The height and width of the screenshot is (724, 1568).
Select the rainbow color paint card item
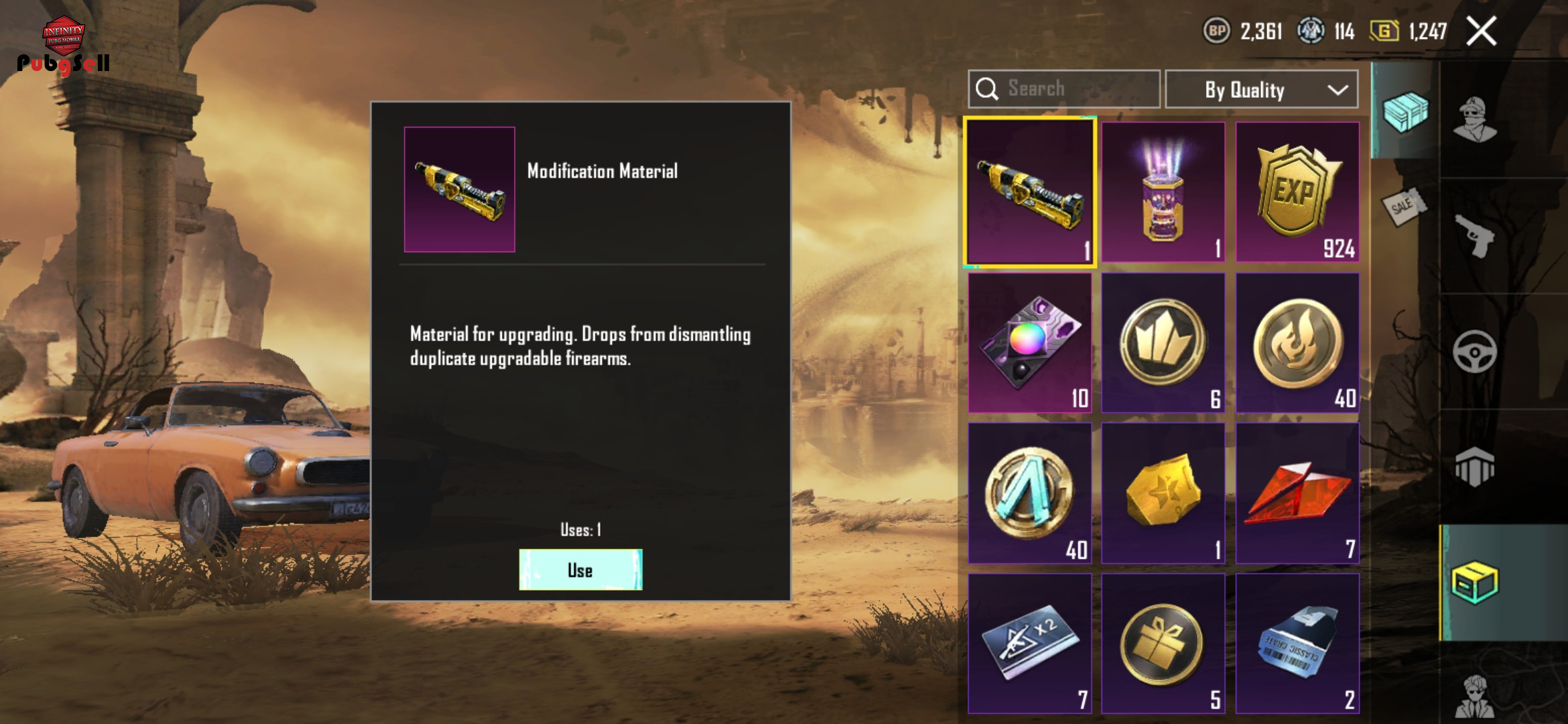(x=1030, y=343)
